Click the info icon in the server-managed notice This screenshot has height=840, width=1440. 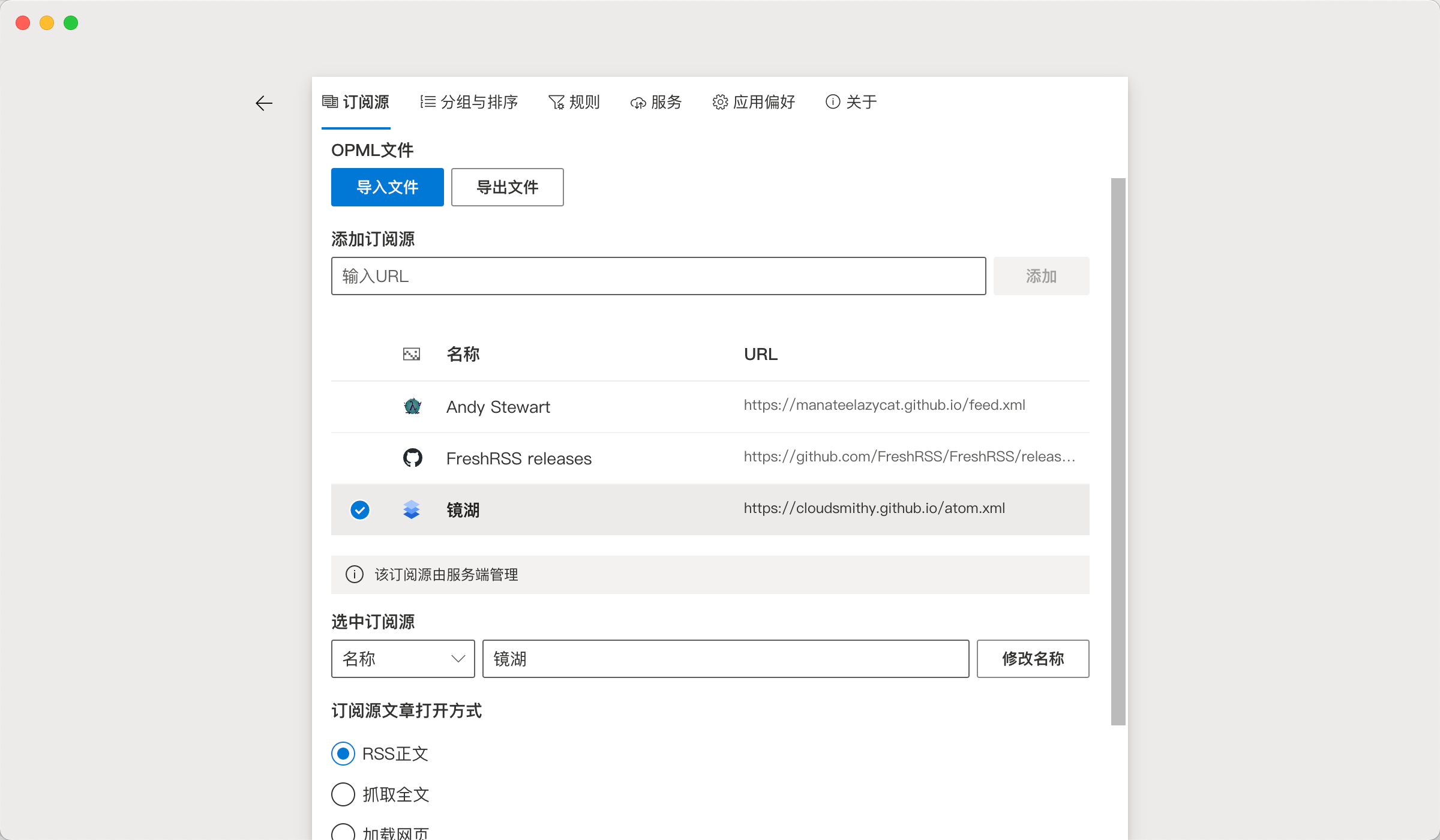[x=355, y=574]
